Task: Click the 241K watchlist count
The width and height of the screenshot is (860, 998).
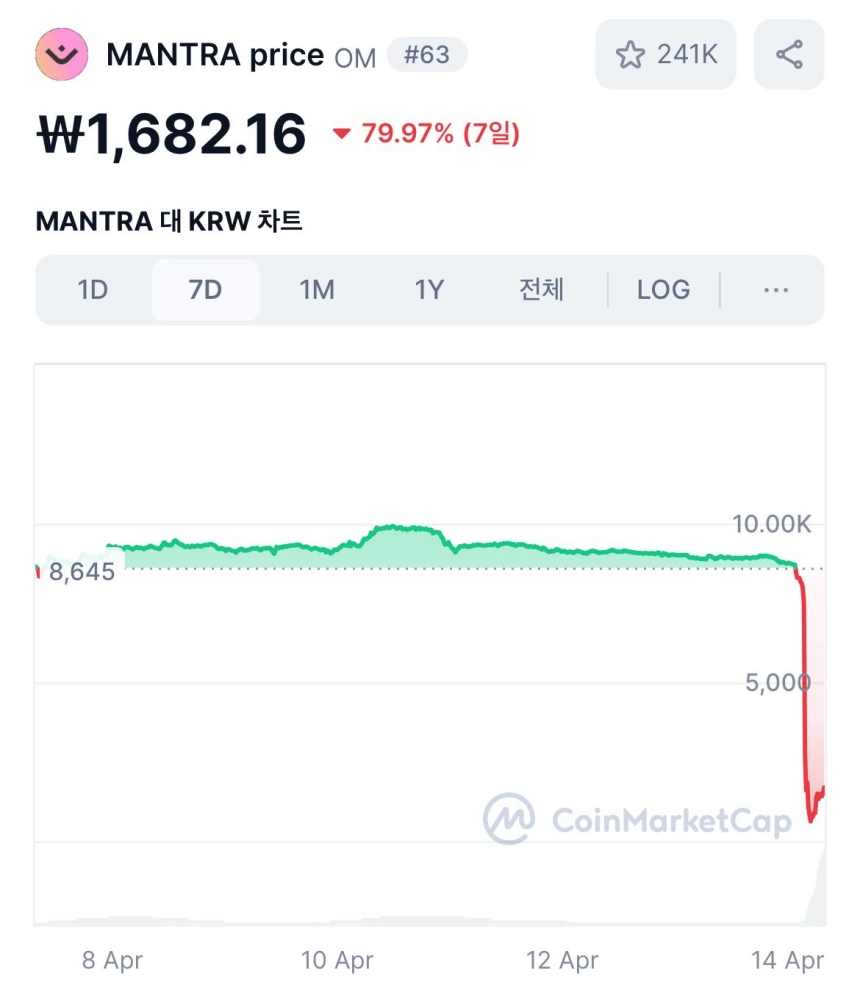Action: [x=687, y=55]
